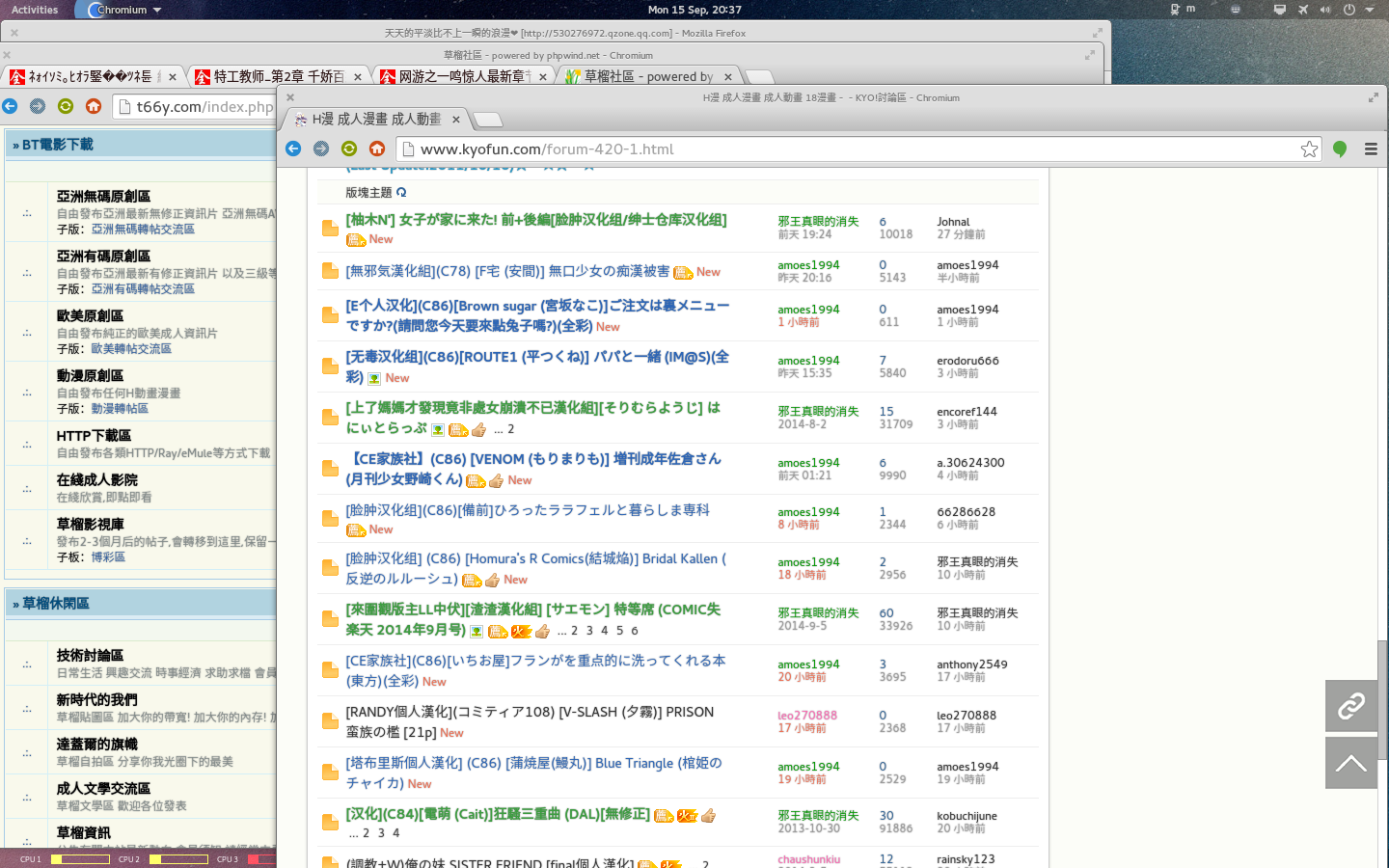Maximize the kyofun Chromium window
Screen dimensions: 1389x868
point(1374,97)
